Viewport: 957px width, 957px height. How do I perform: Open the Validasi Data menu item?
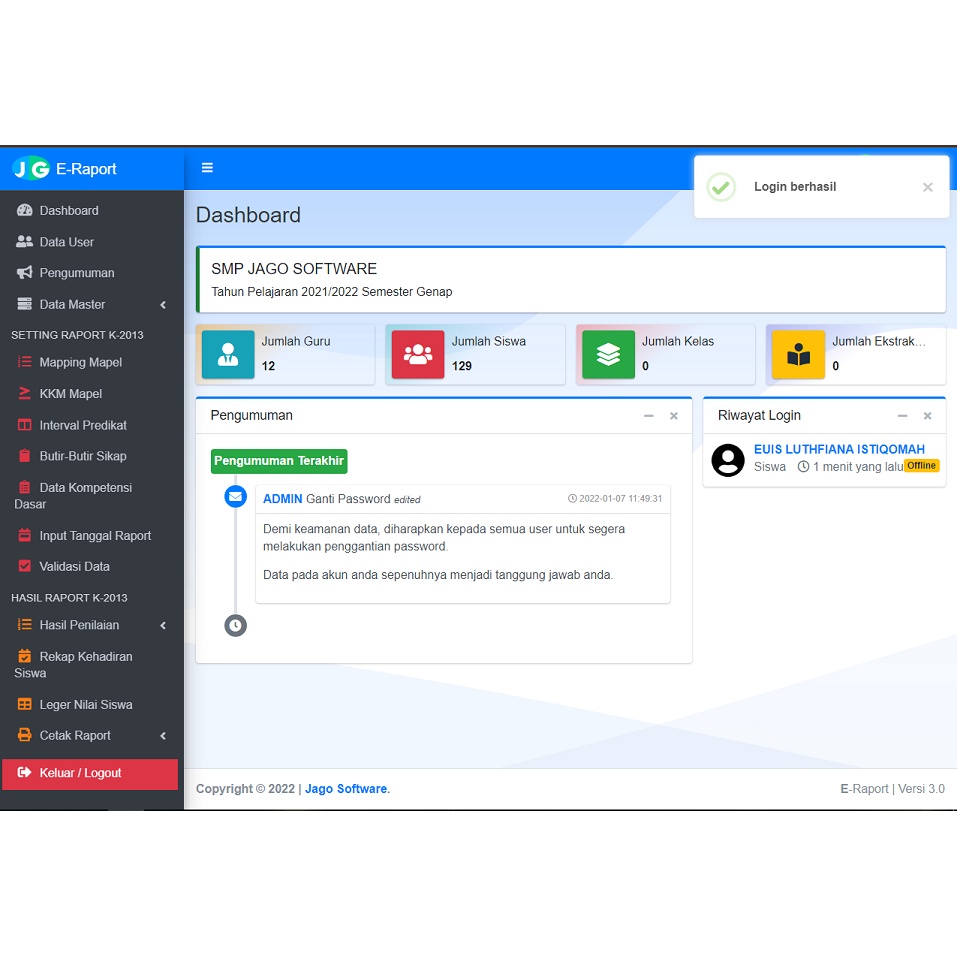[x=92, y=566]
